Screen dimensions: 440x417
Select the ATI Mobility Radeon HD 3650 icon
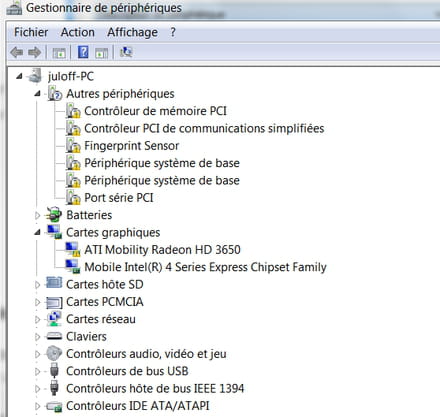pos(73,249)
